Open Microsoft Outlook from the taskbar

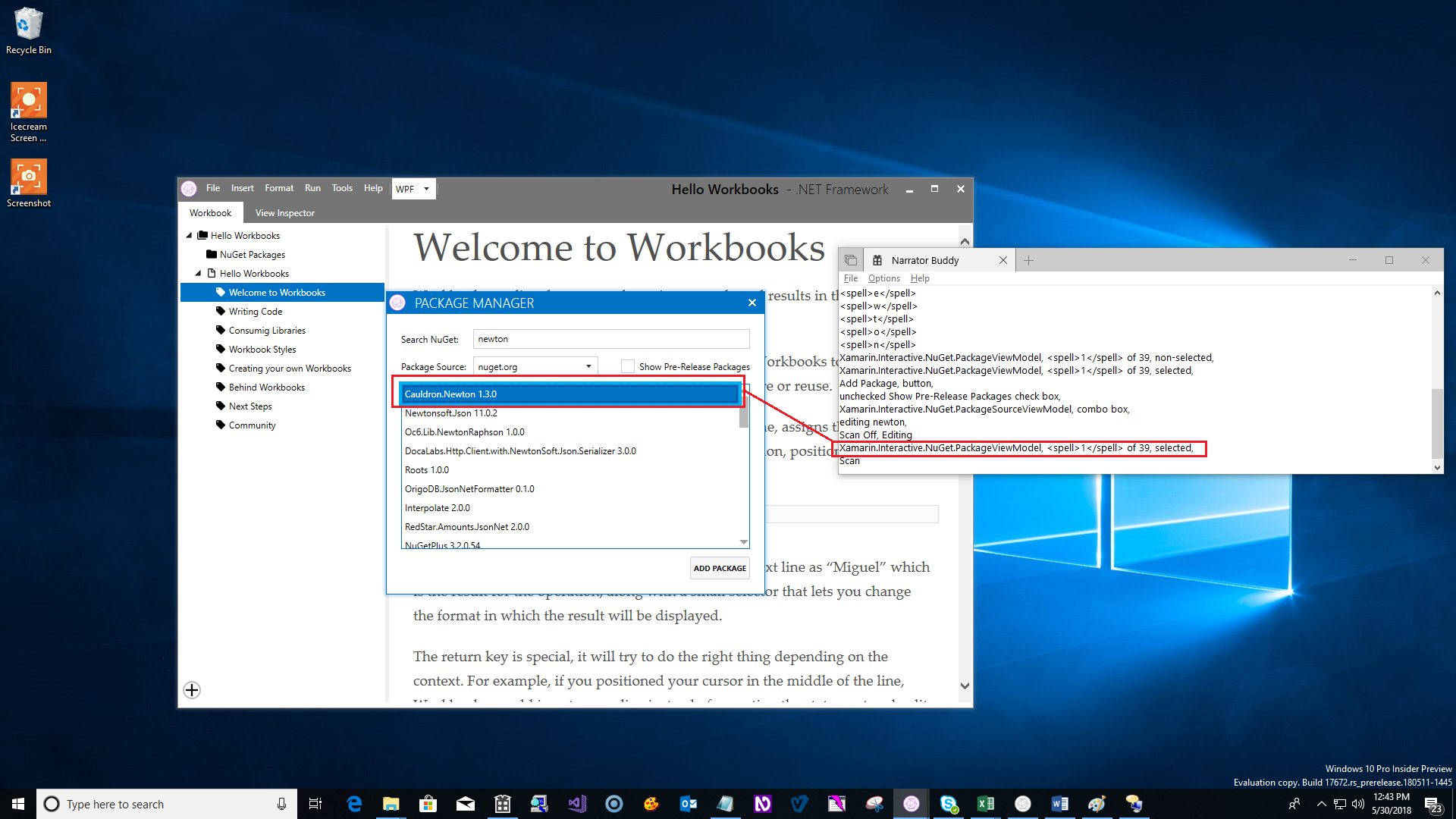[688, 803]
